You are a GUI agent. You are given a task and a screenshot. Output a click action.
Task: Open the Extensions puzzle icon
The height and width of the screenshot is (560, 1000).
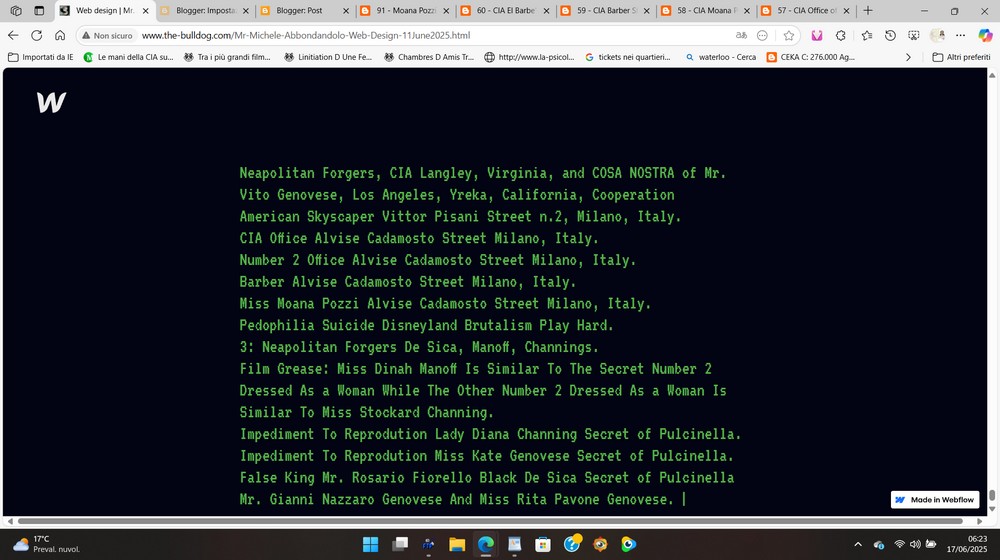click(x=841, y=36)
